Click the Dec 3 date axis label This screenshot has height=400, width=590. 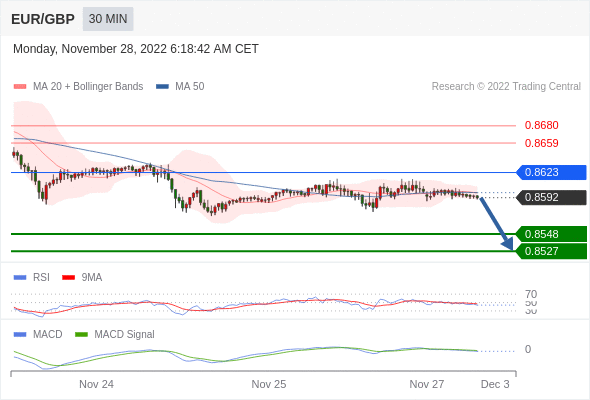point(495,384)
